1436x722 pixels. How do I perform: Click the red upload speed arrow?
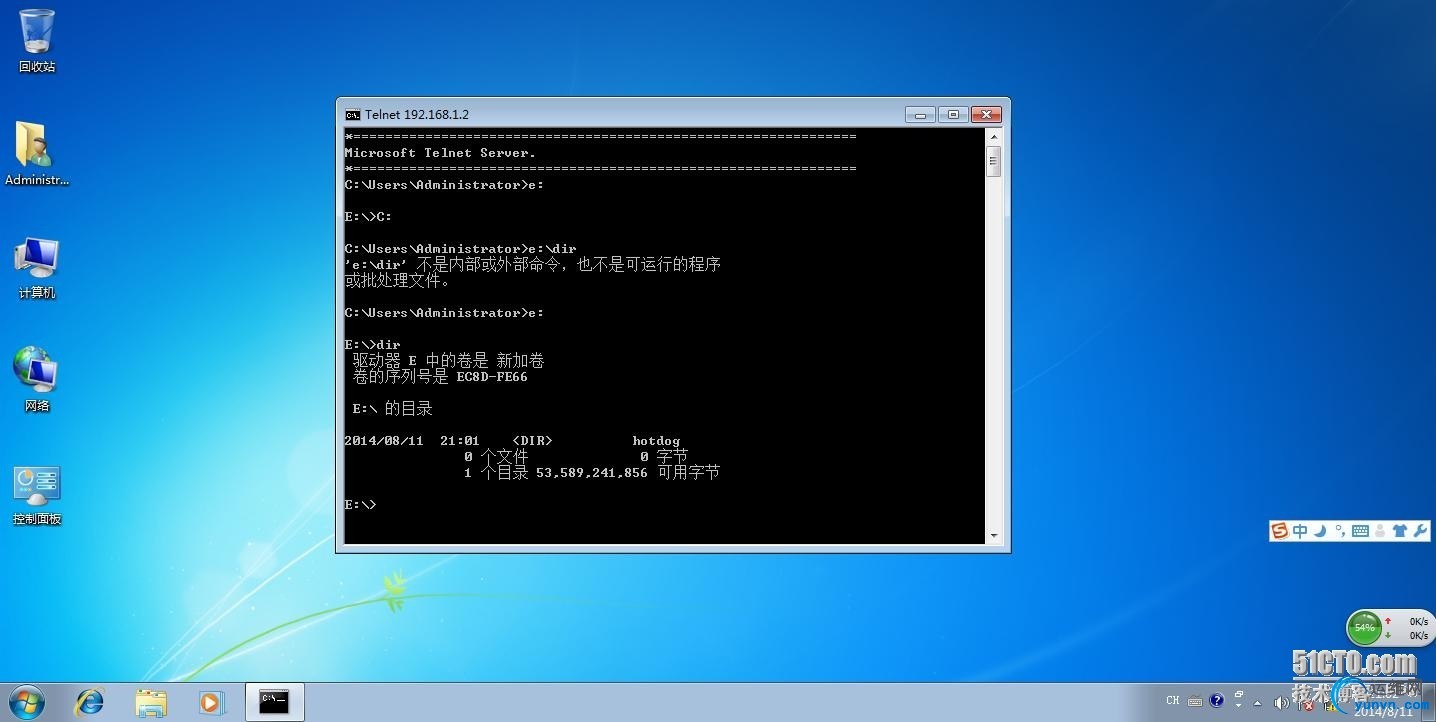coord(1388,621)
